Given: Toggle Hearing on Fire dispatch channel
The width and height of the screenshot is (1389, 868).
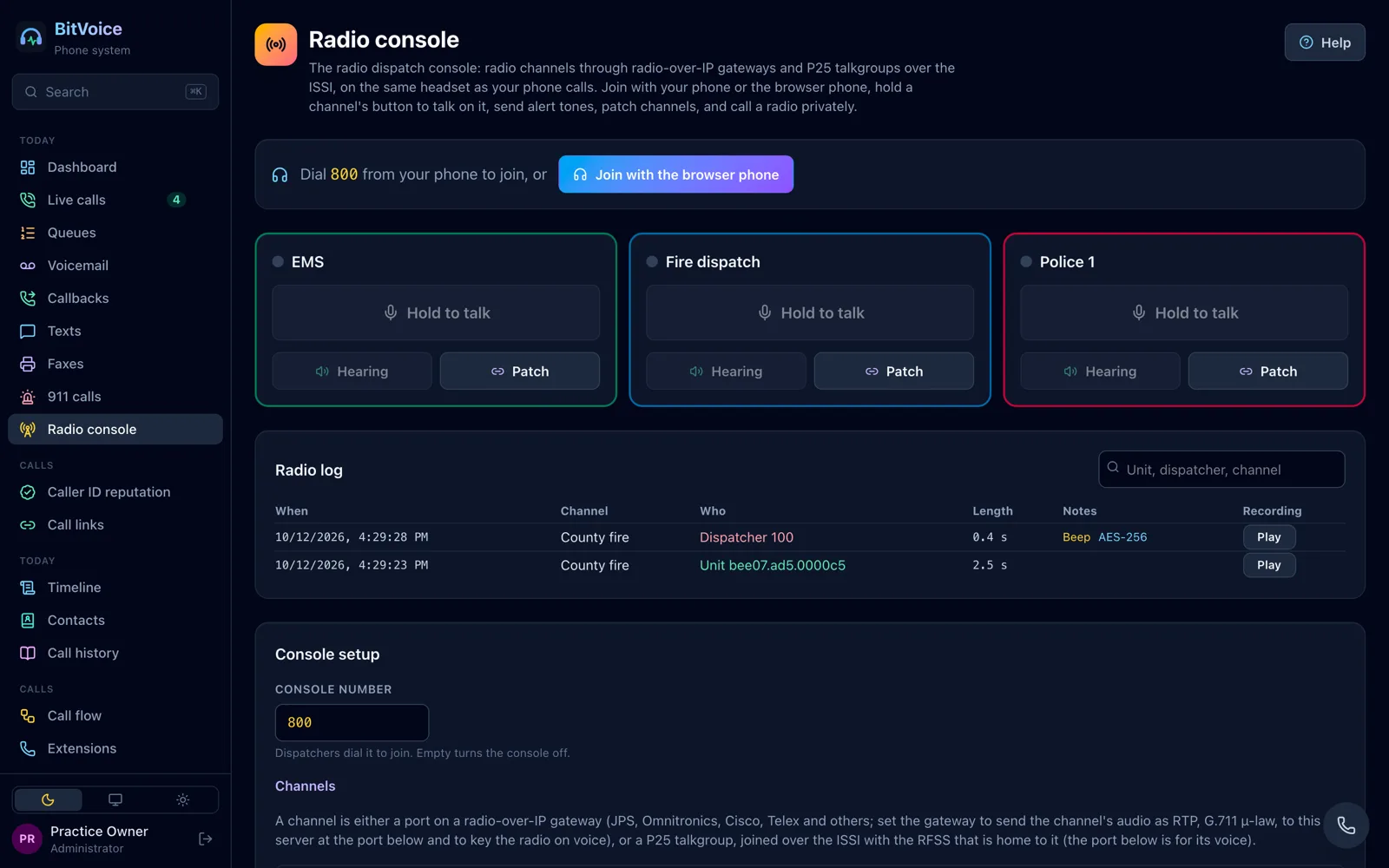Looking at the screenshot, I should 726,372.
